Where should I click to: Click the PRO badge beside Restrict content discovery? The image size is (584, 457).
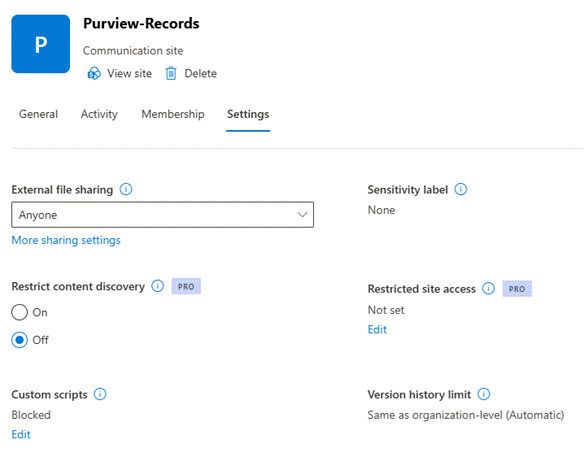186,286
